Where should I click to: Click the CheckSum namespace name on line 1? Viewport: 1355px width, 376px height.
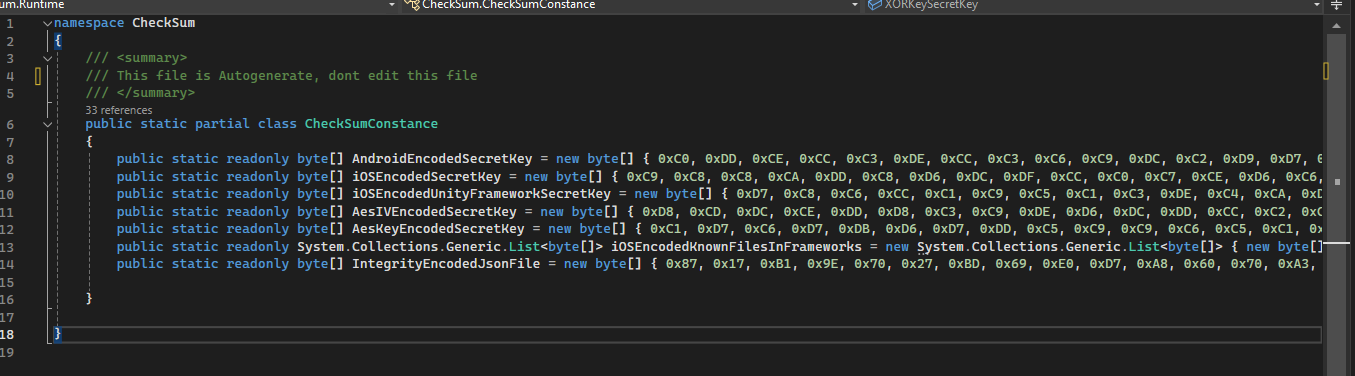164,23
